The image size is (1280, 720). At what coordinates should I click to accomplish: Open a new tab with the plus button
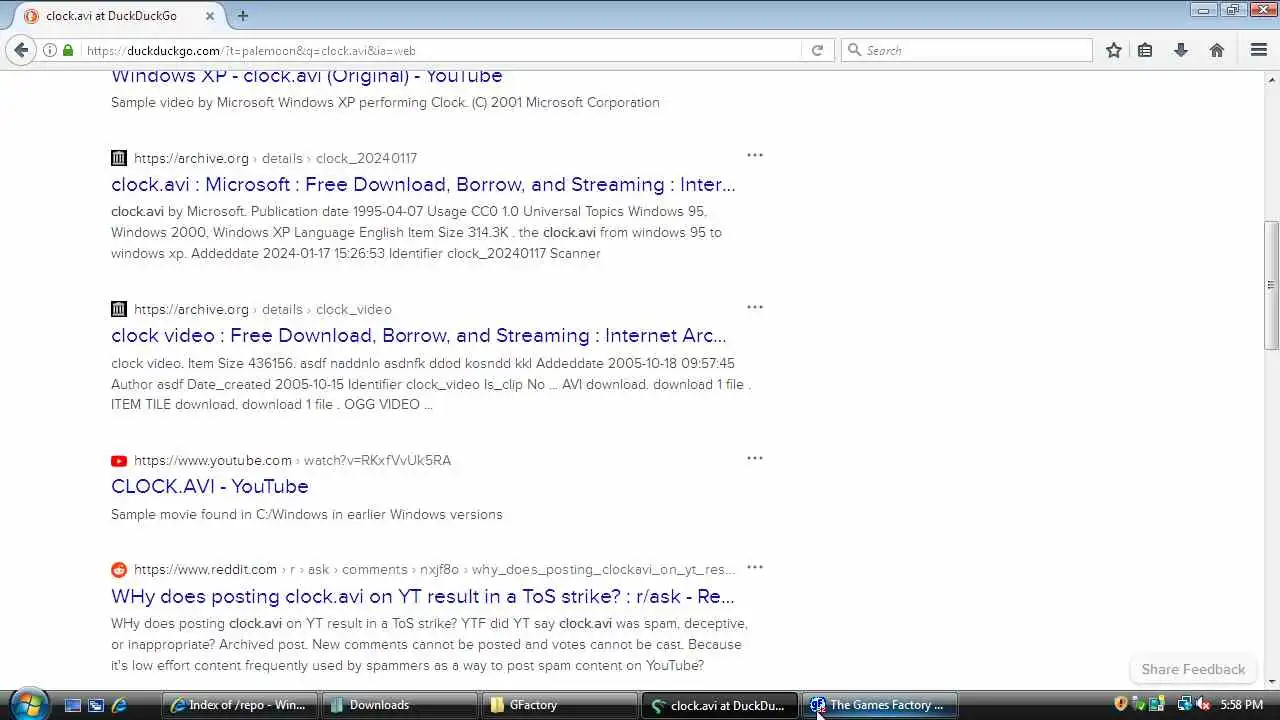(x=243, y=16)
